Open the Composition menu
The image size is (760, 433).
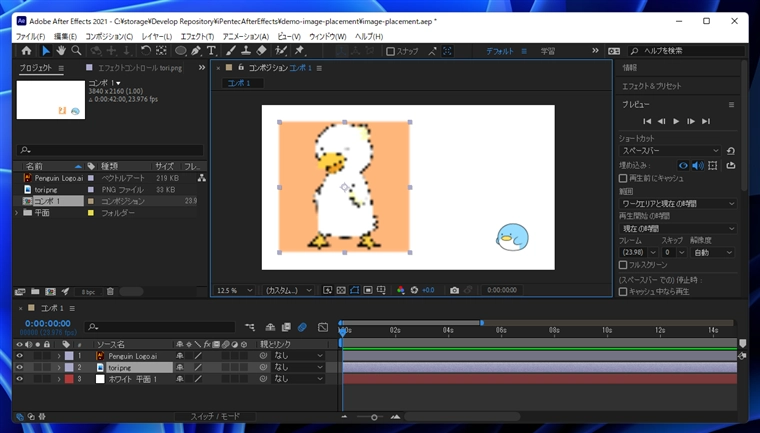point(109,36)
